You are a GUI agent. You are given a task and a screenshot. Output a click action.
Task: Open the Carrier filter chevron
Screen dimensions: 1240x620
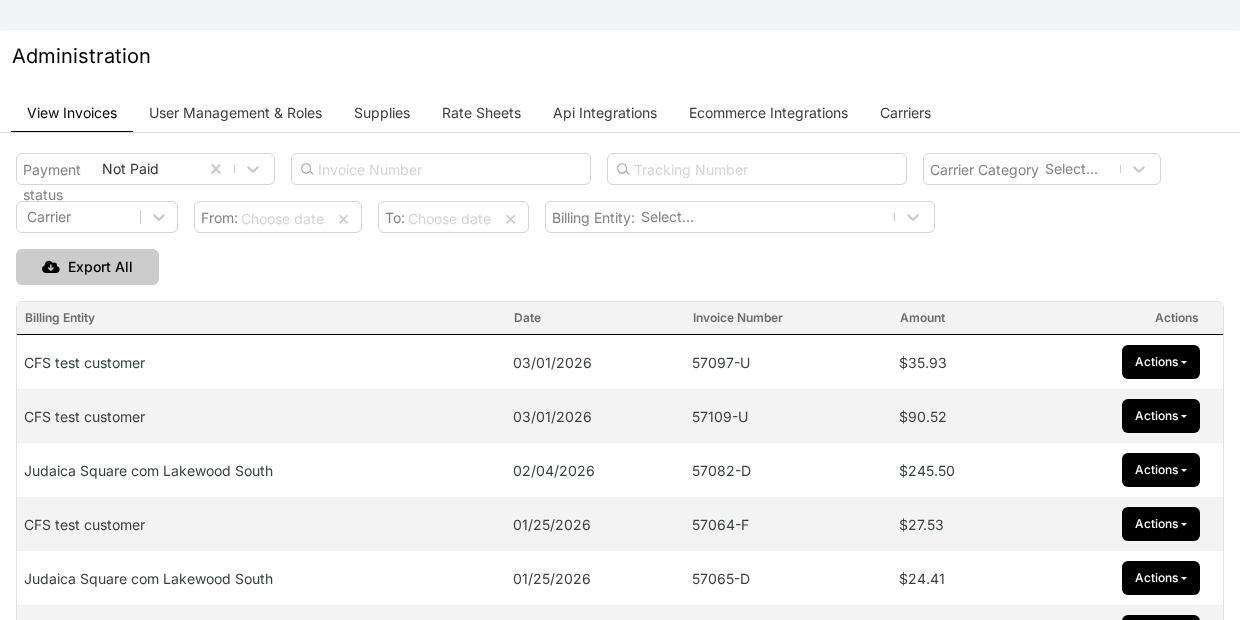159,217
